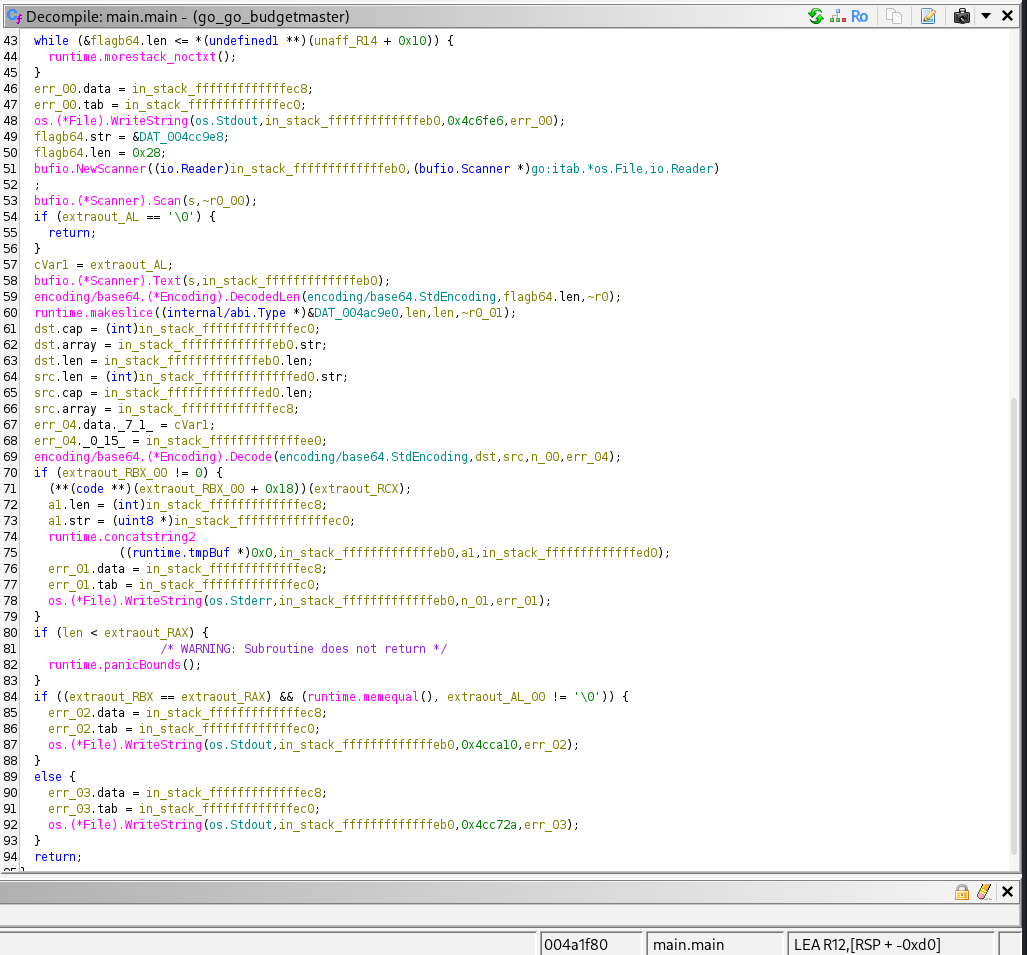Select os.Stderr argument on line 78
The image size is (1027, 955).
pos(240,601)
